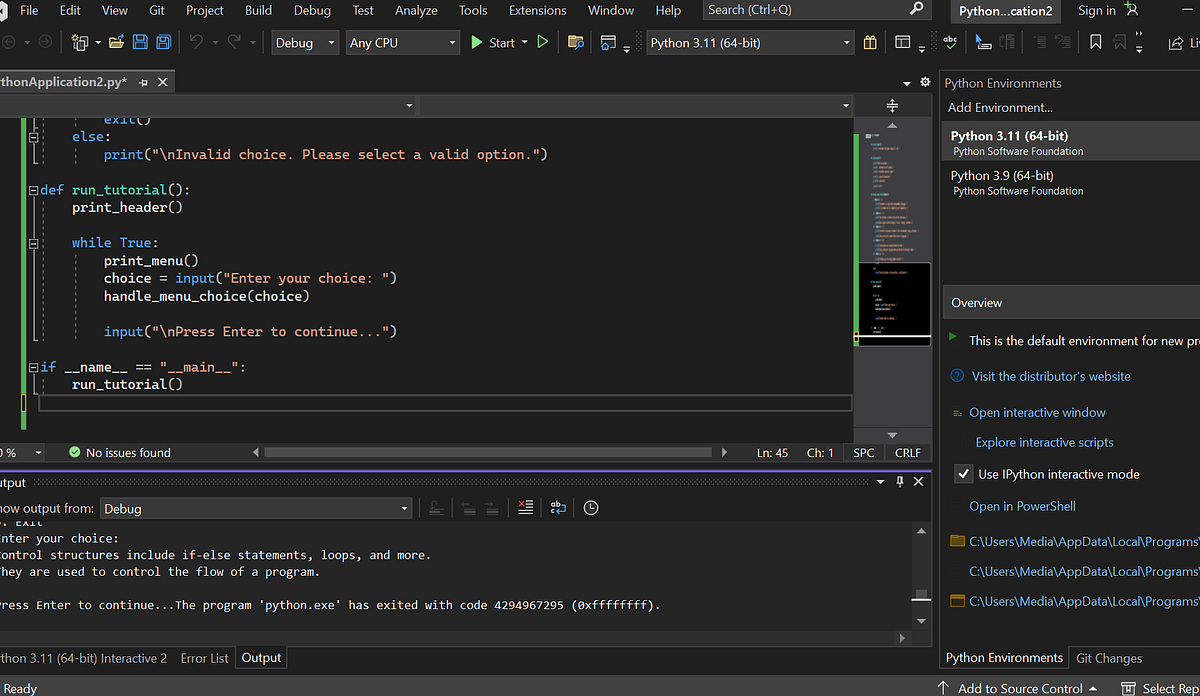Uncheck Use IPython interactive mode
The height and width of the screenshot is (696, 1200).
(963, 474)
